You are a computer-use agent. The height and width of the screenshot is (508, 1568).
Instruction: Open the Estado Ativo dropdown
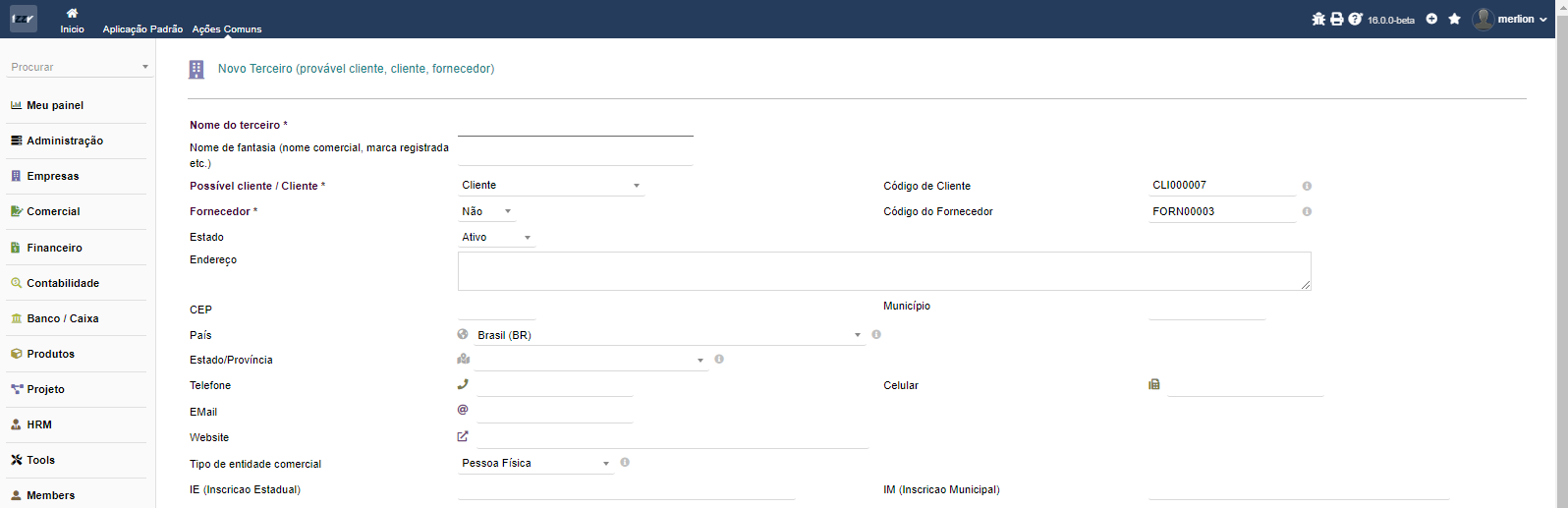point(496,237)
